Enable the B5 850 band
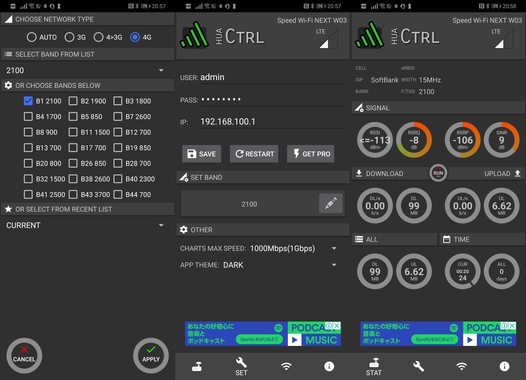The width and height of the screenshot is (526, 380). coord(73,116)
